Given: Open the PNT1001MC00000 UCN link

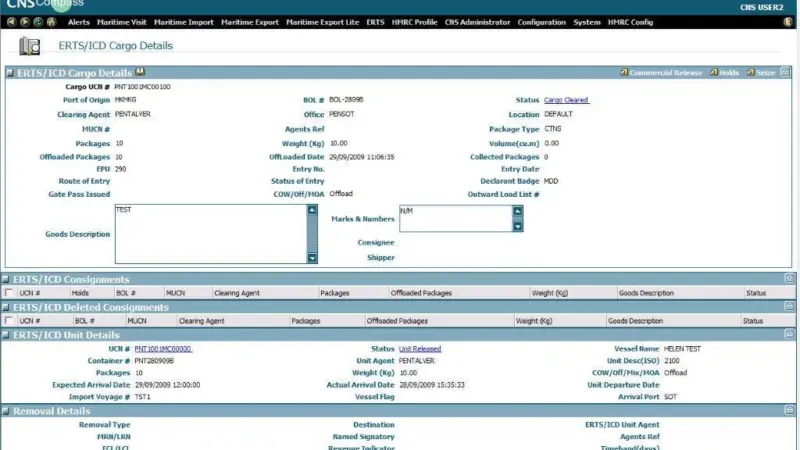Looking at the screenshot, I should coord(163,349).
